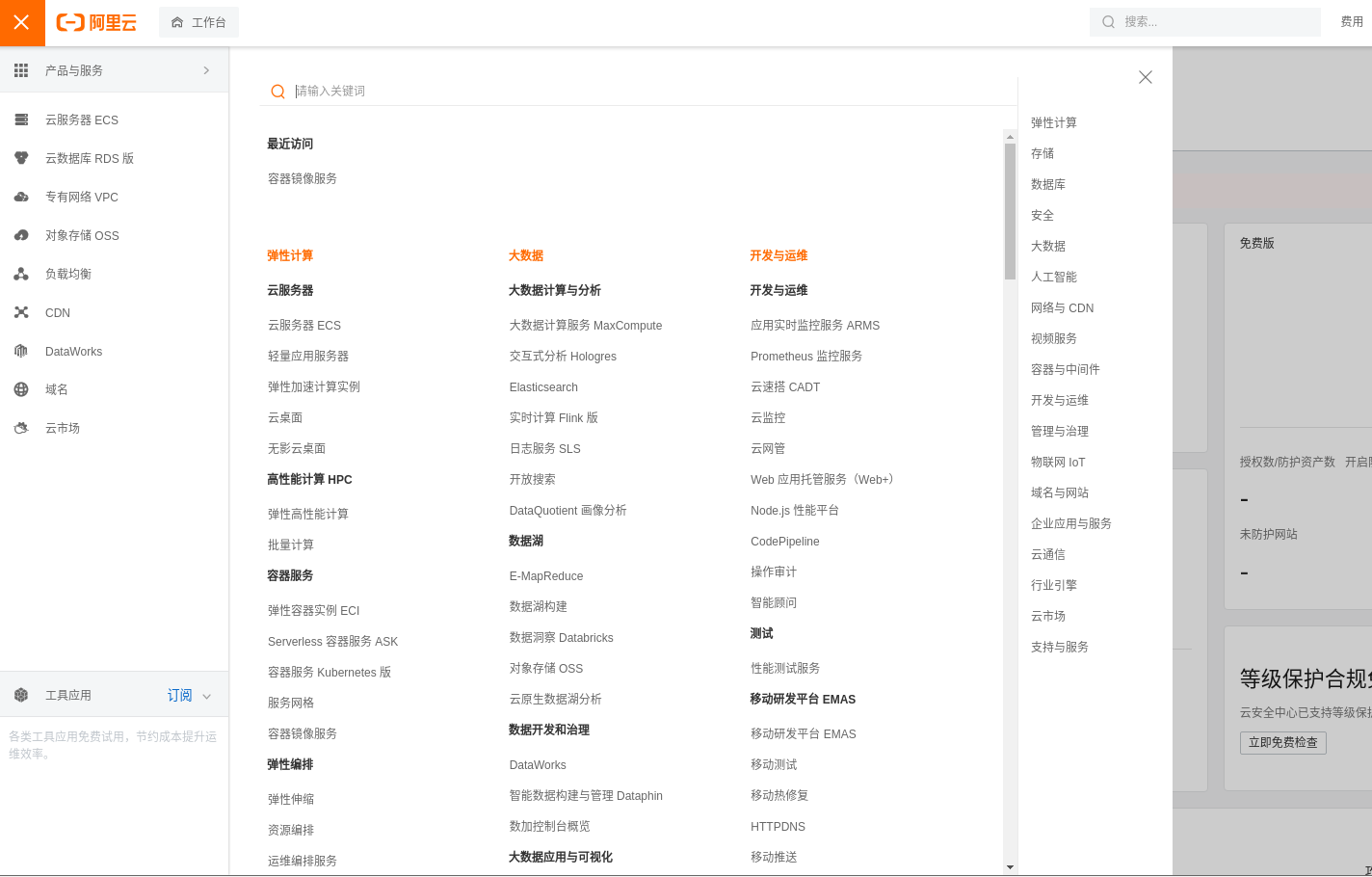Open E-MapReduce link under 数据湖
This screenshot has height=877, width=1372.
(x=546, y=575)
